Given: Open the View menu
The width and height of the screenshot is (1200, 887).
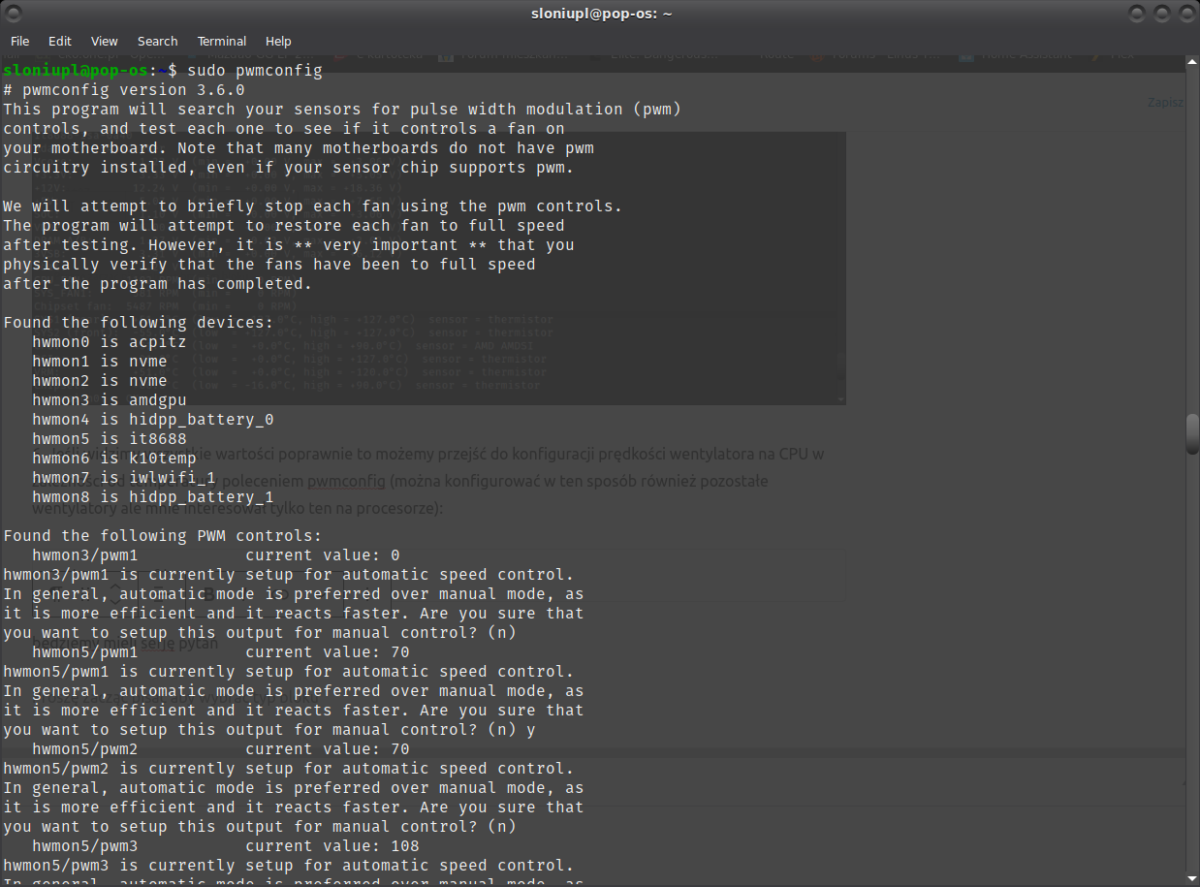Looking at the screenshot, I should point(104,41).
